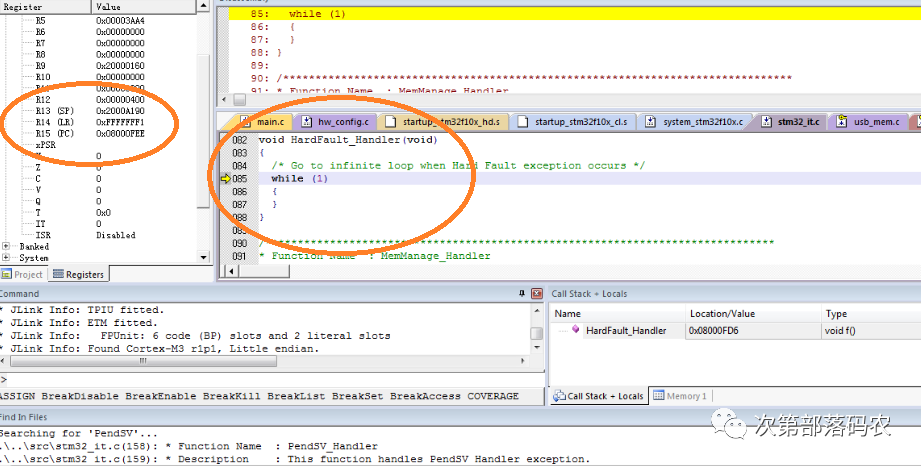Click the source editor left scroll arrow
This screenshot has width=921, height=466.
(x=231, y=271)
